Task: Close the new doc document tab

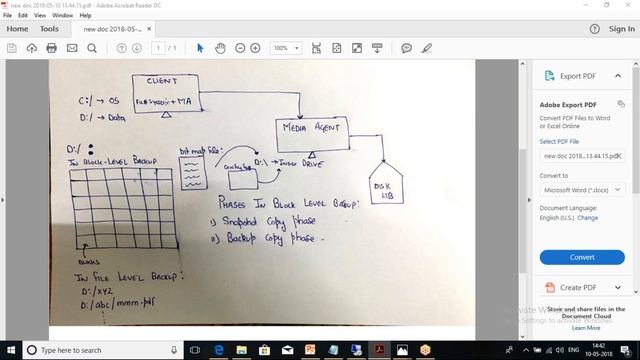Action: pyautogui.click(x=149, y=29)
